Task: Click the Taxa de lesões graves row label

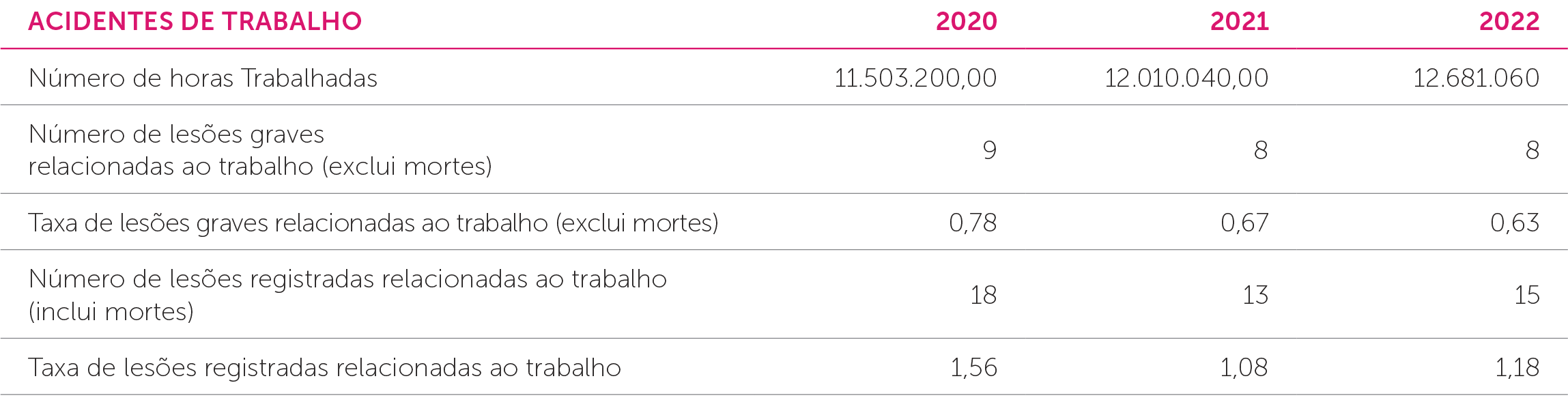Action: point(373,223)
